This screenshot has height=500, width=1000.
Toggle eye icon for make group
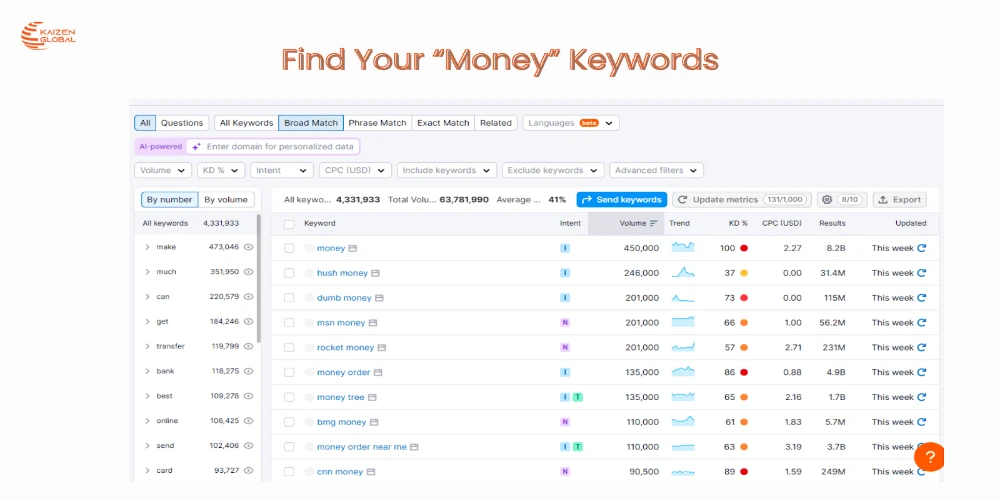tap(249, 247)
